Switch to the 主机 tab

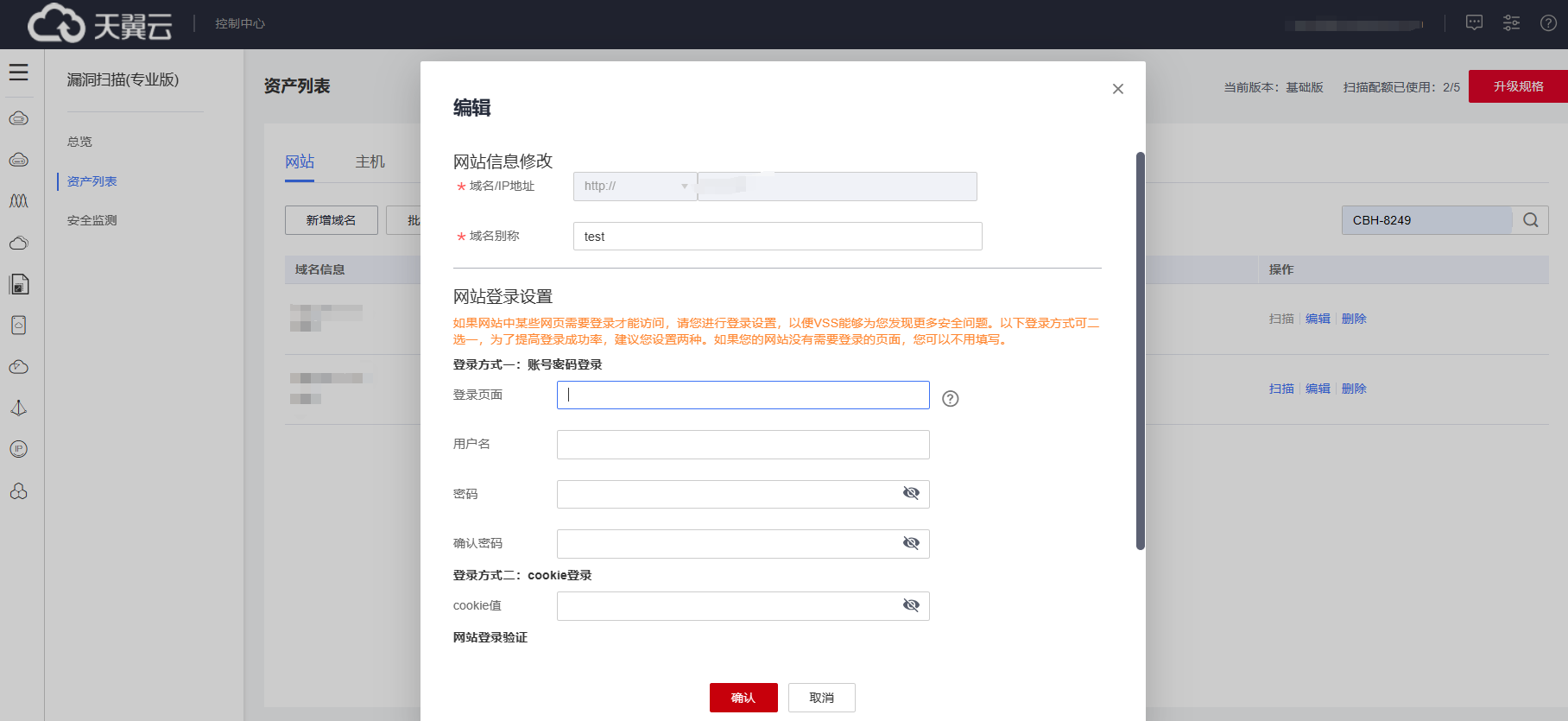click(370, 162)
